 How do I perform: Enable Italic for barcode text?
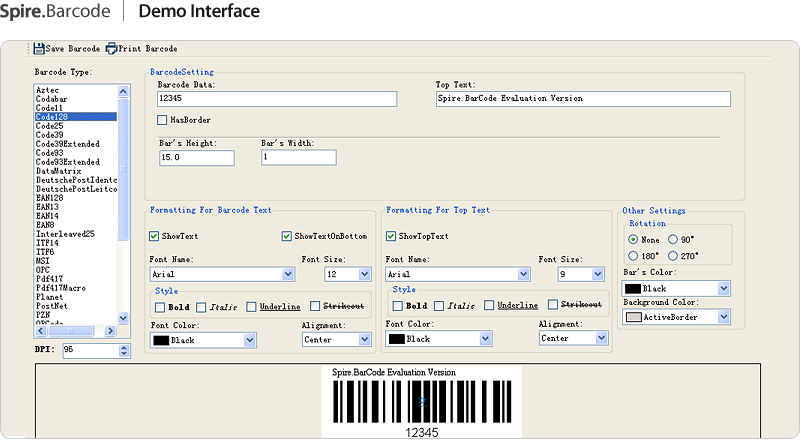pos(201,307)
